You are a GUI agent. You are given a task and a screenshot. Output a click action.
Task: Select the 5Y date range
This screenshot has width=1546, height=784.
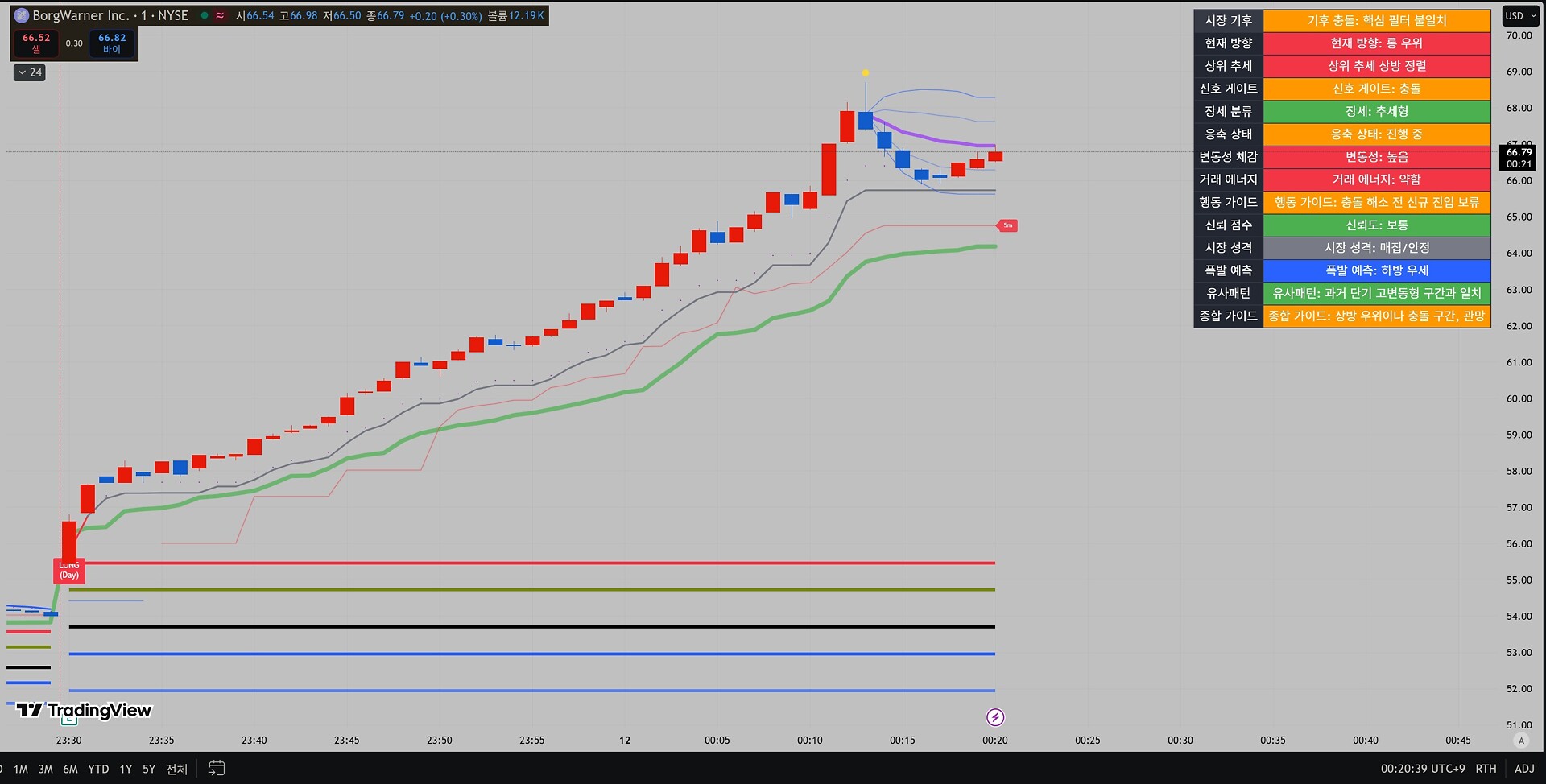pyautogui.click(x=149, y=769)
